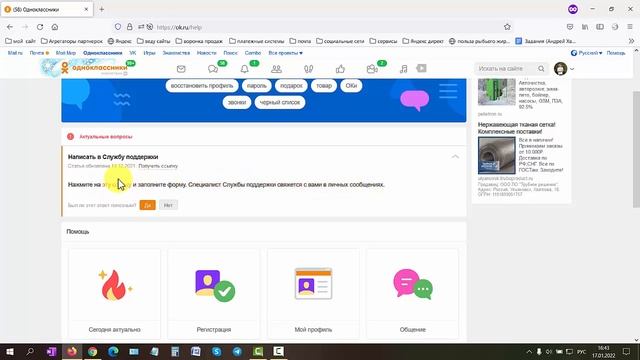The width and height of the screenshot is (640, 360).
Task: Open the friends icon in header
Action: point(276,69)
